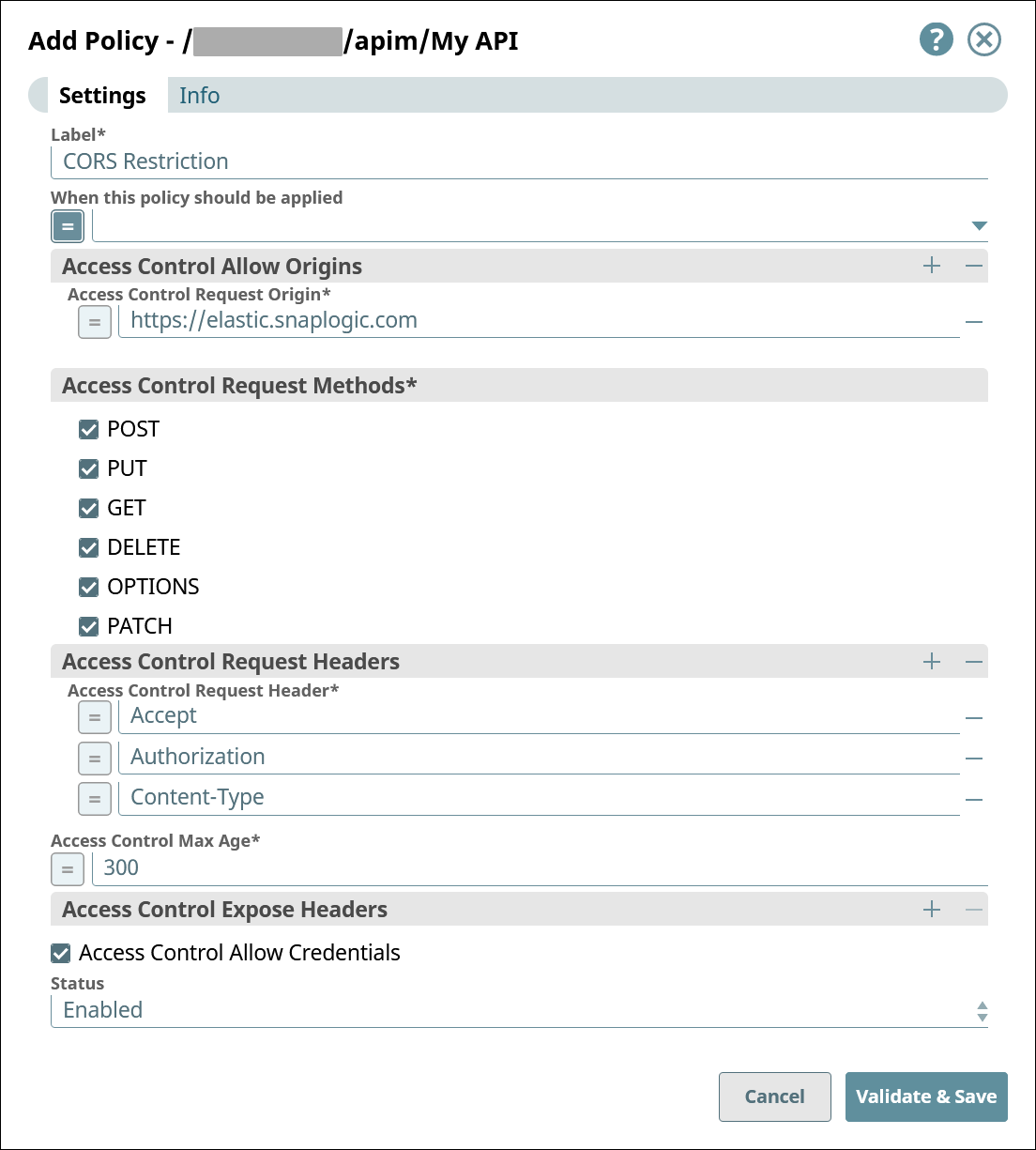This screenshot has width=1036, height=1150.
Task: Remove the https://elastic.snaplogic.com origin entry
Action: click(x=974, y=320)
